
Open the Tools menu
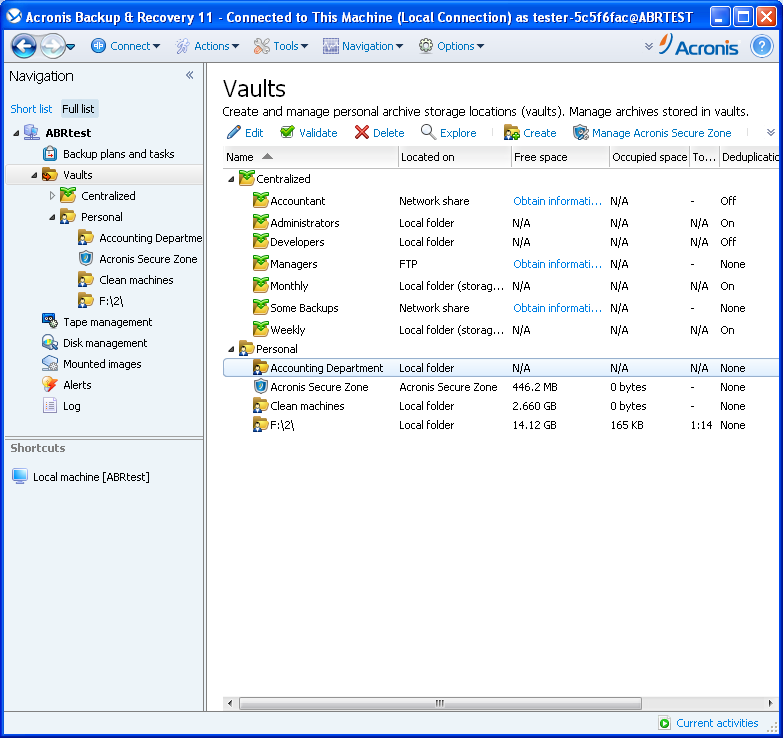pos(281,46)
